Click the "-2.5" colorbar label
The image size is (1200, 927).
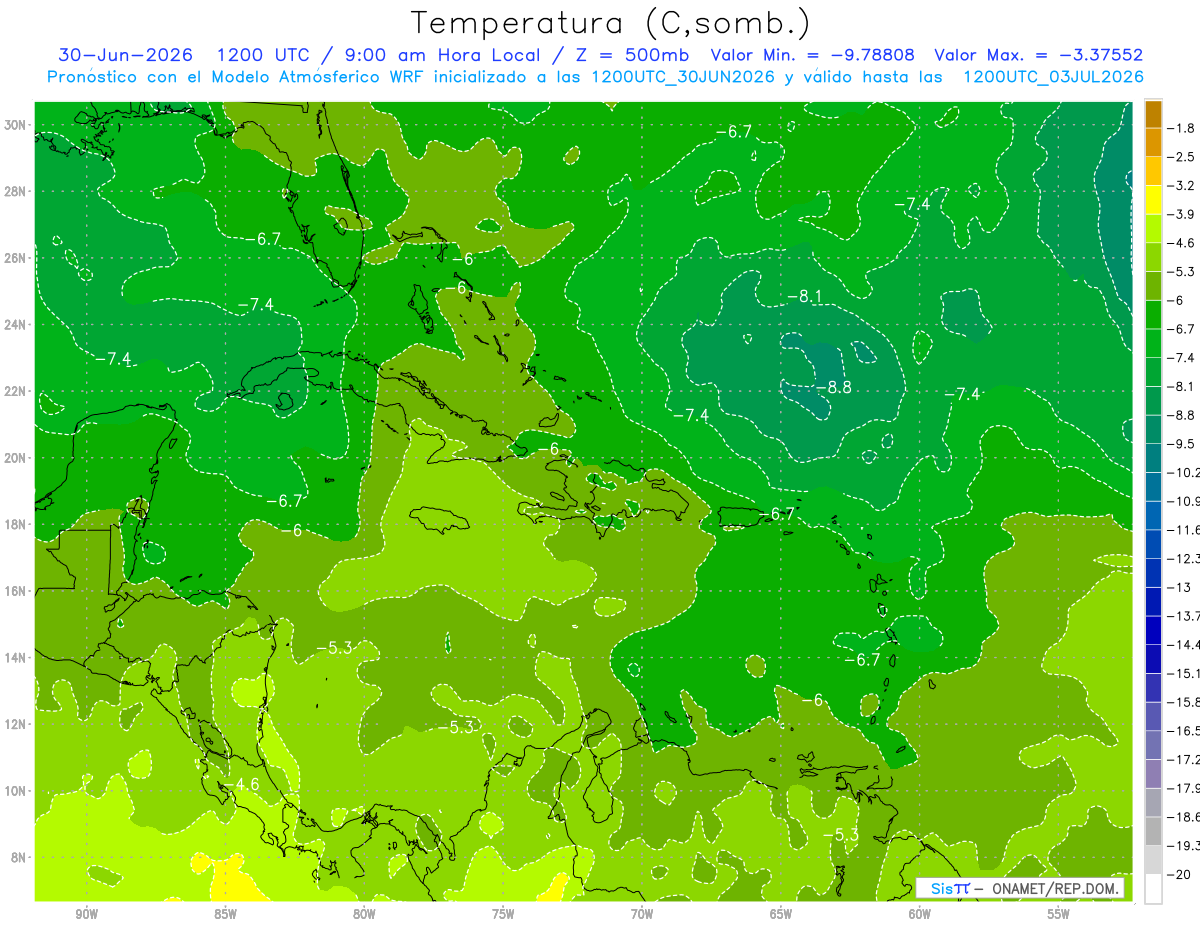pos(1182,157)
